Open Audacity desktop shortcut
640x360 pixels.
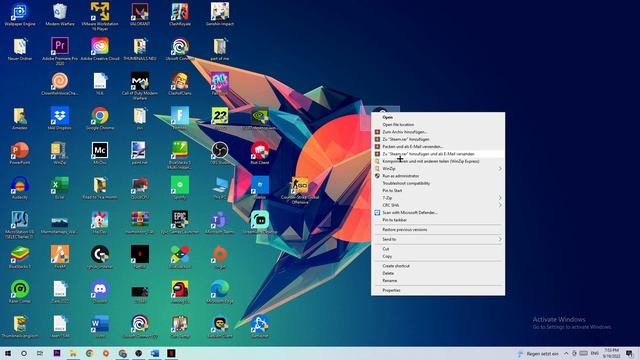tap(20, 188)
